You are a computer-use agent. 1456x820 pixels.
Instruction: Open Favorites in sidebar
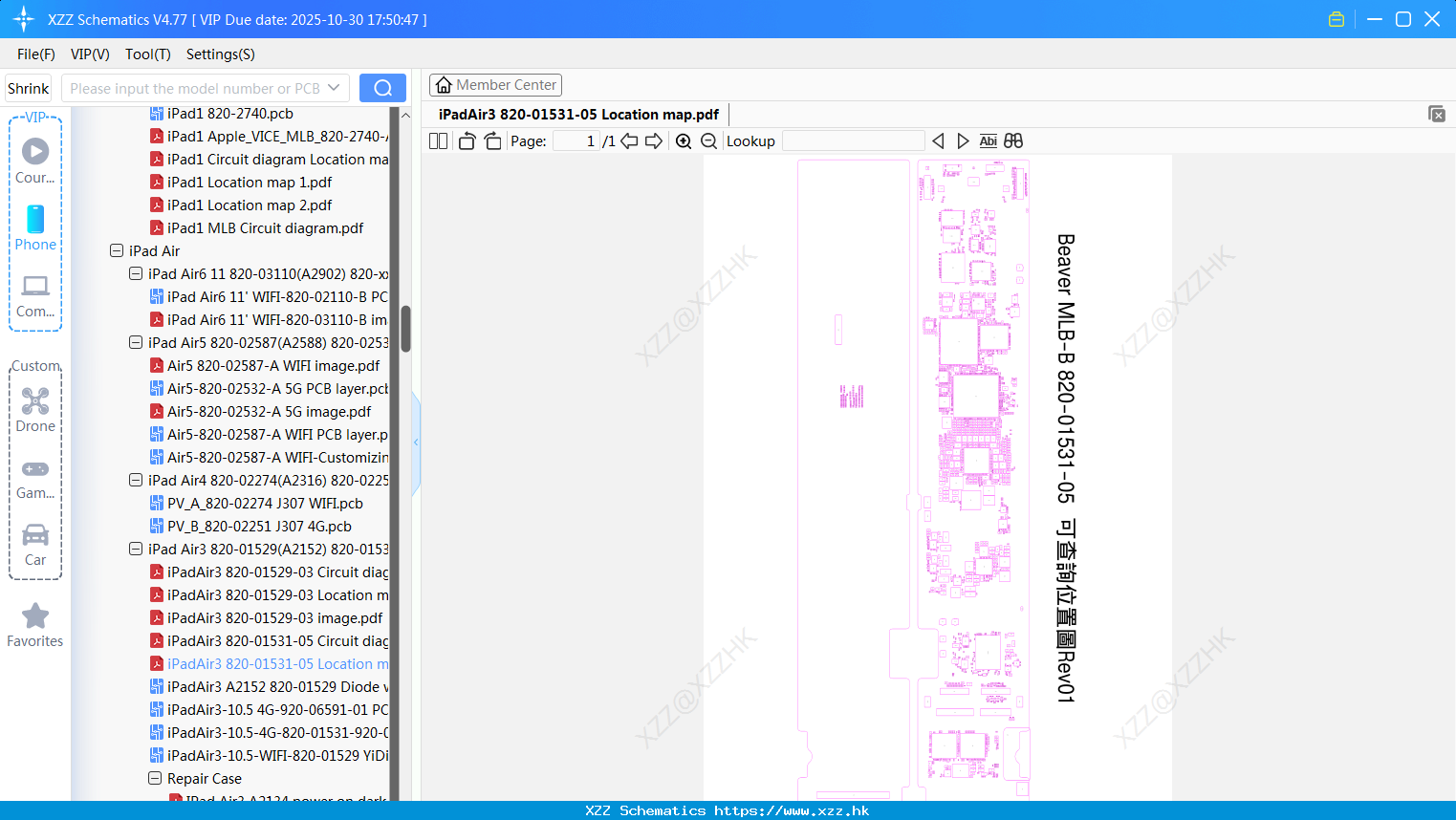(35, 626)
